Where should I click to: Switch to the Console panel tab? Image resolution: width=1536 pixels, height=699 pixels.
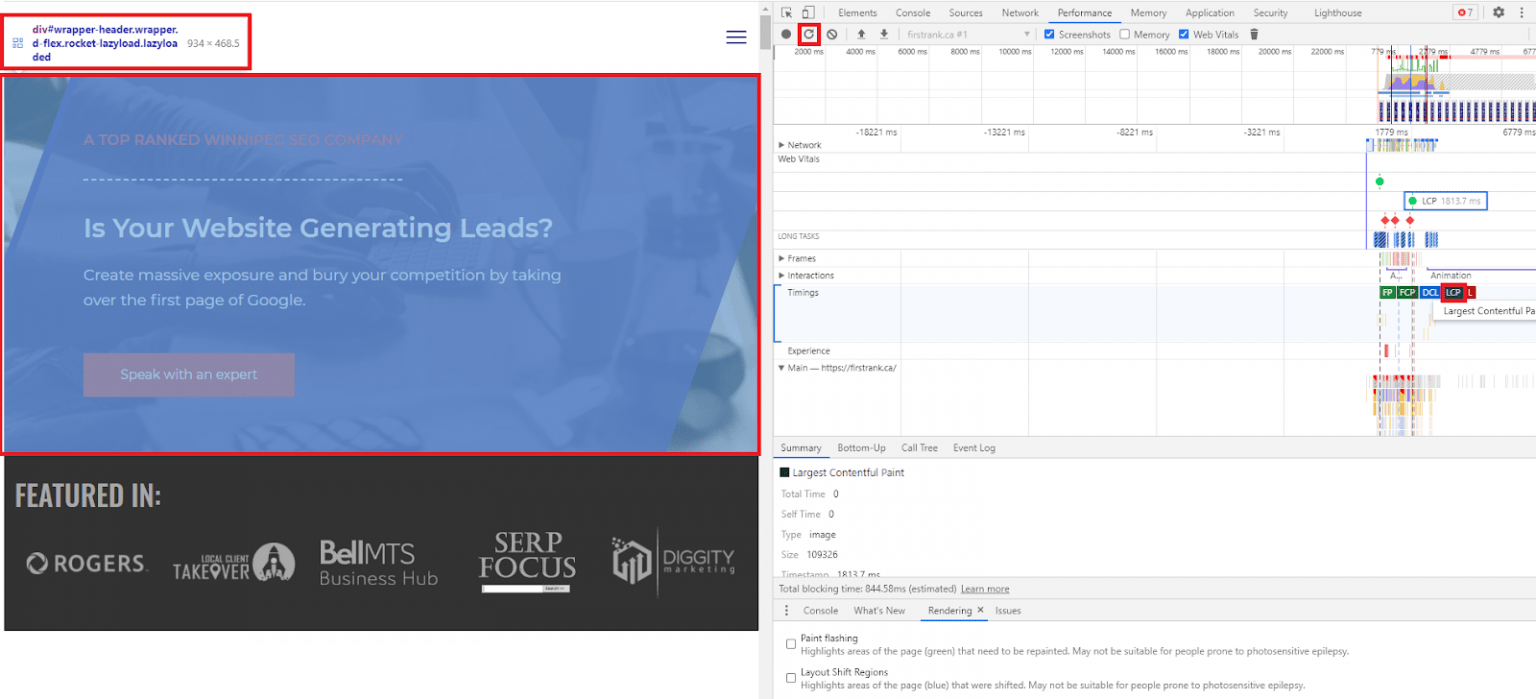tap(912, 13)
